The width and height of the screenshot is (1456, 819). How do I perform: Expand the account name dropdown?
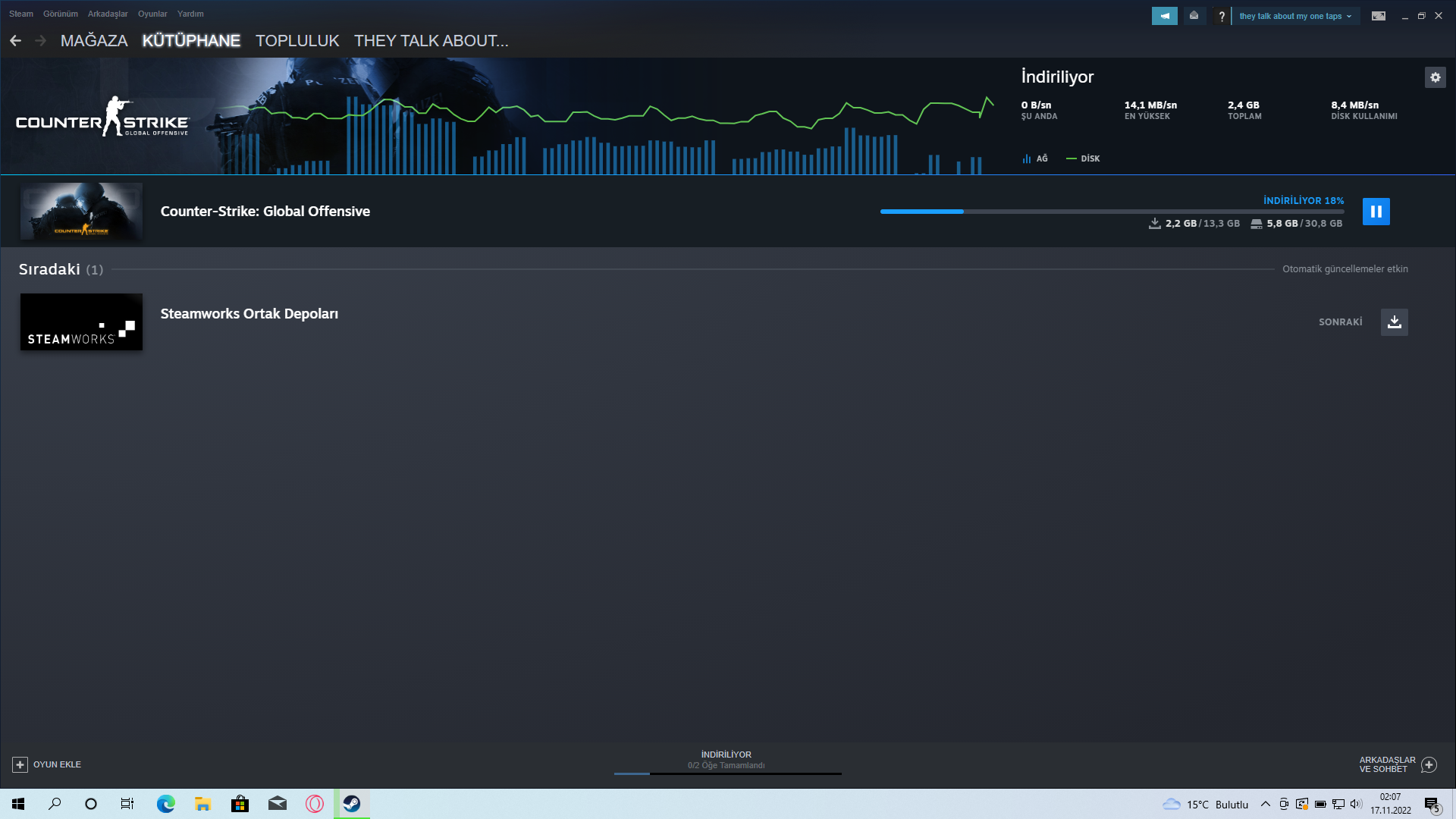pyautogui.click(x=1295, y=16)
